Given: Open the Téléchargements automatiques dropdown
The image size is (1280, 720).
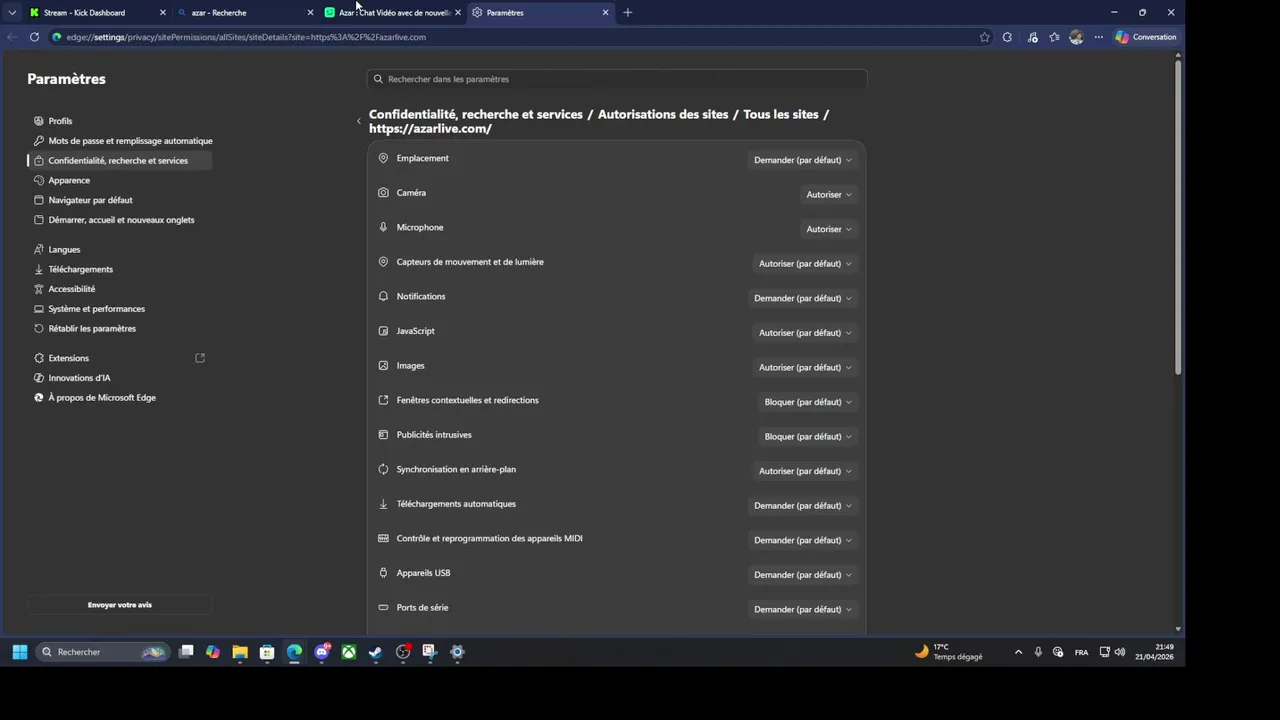Looking at the screenshot, I should click(803, 506).
